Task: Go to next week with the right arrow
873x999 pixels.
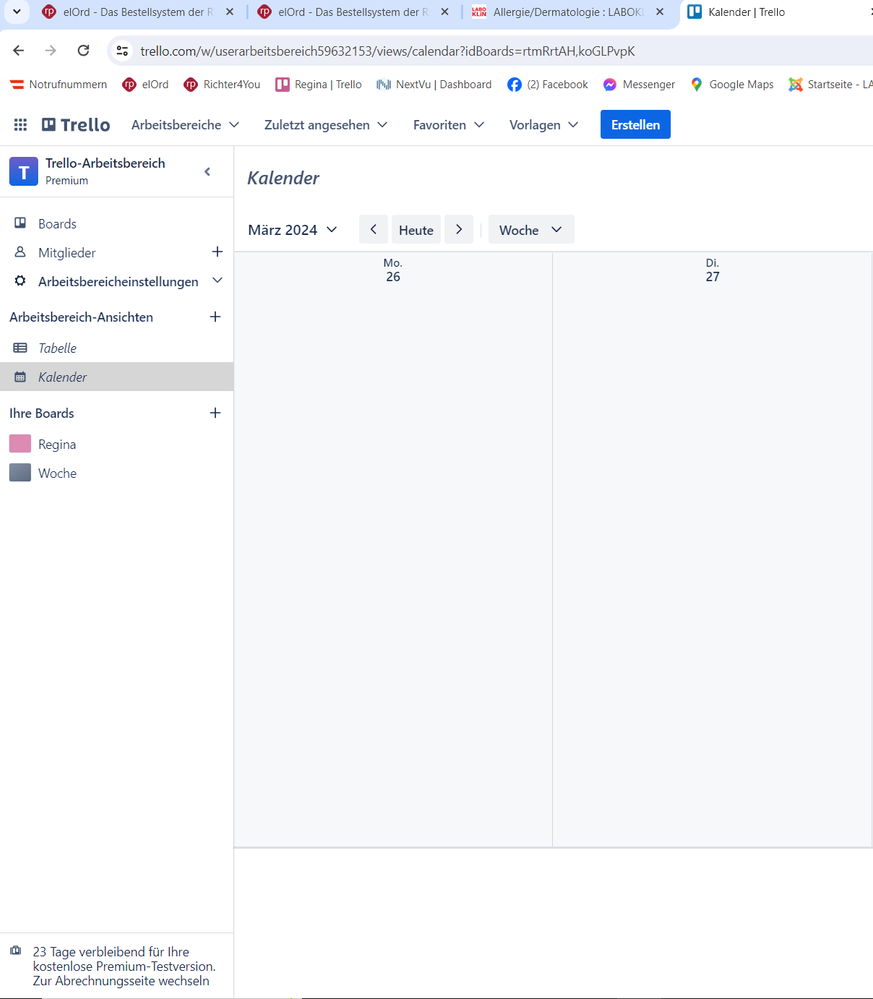Action: [459, 229]
